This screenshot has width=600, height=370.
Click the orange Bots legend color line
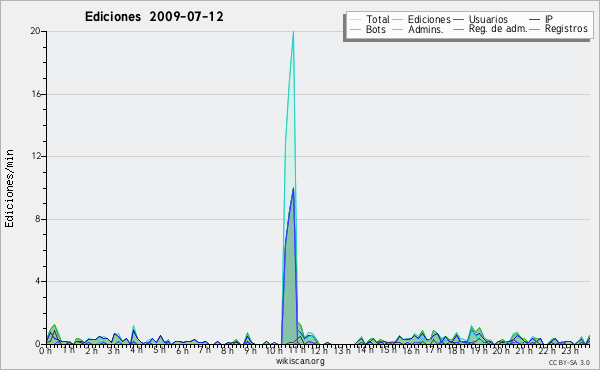click(355, 29)
